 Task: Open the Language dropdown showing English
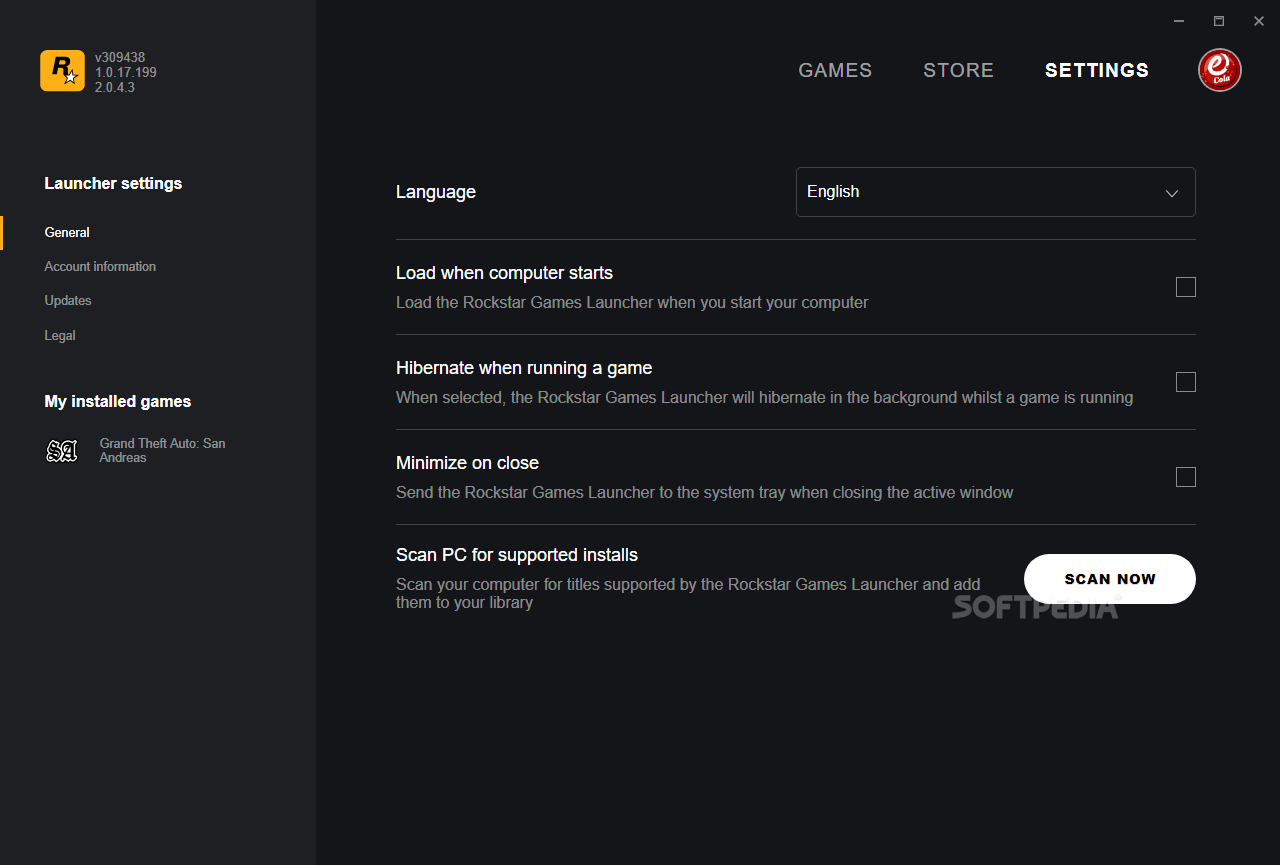click(995, 192)
